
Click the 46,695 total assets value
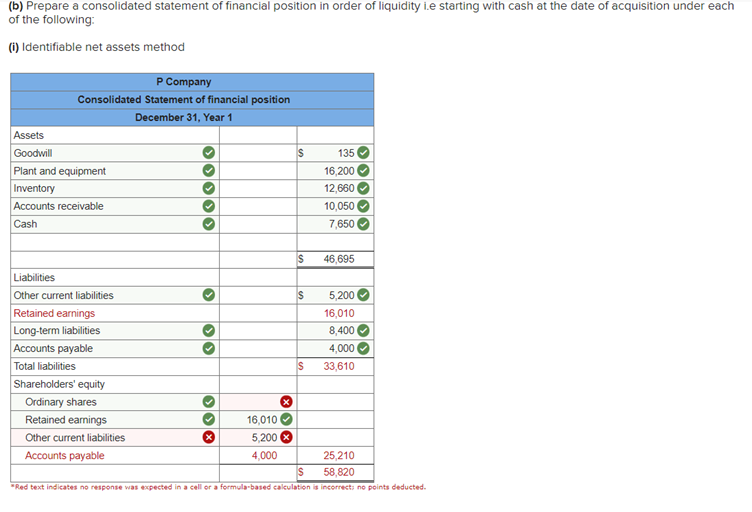(x=339, y=259)
